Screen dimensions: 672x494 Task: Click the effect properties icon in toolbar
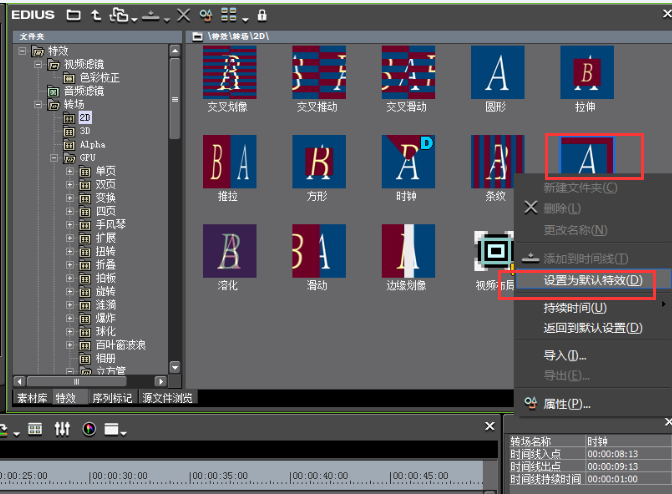tap(206, 15)
